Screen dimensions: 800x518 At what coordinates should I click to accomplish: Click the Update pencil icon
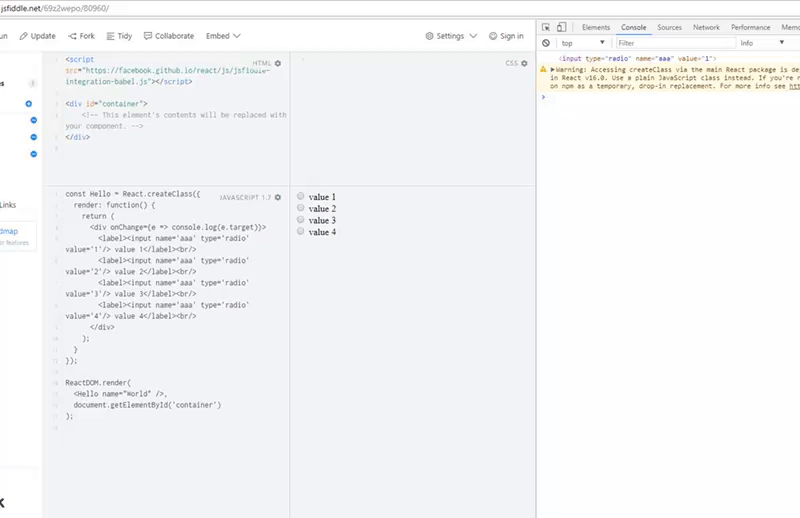click(23, 36)
